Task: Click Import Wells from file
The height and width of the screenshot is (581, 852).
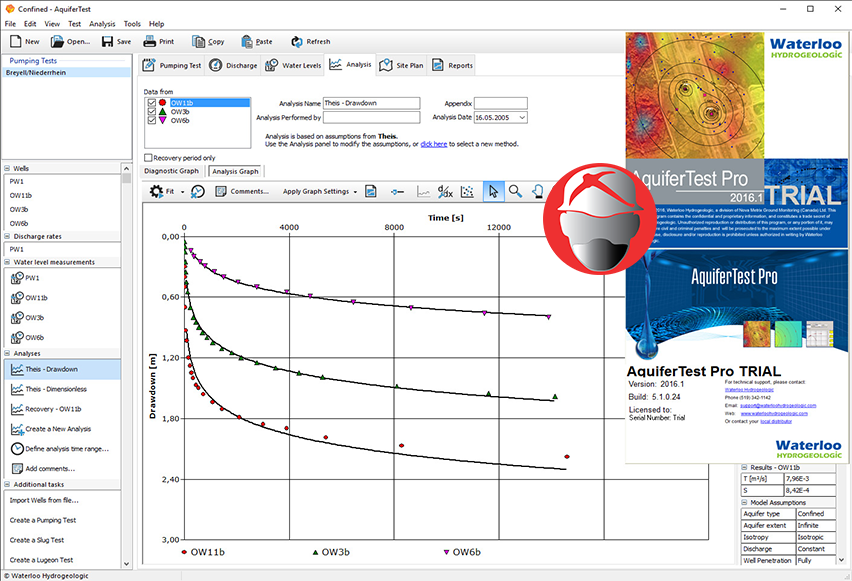Action: (x=44, y=500)
